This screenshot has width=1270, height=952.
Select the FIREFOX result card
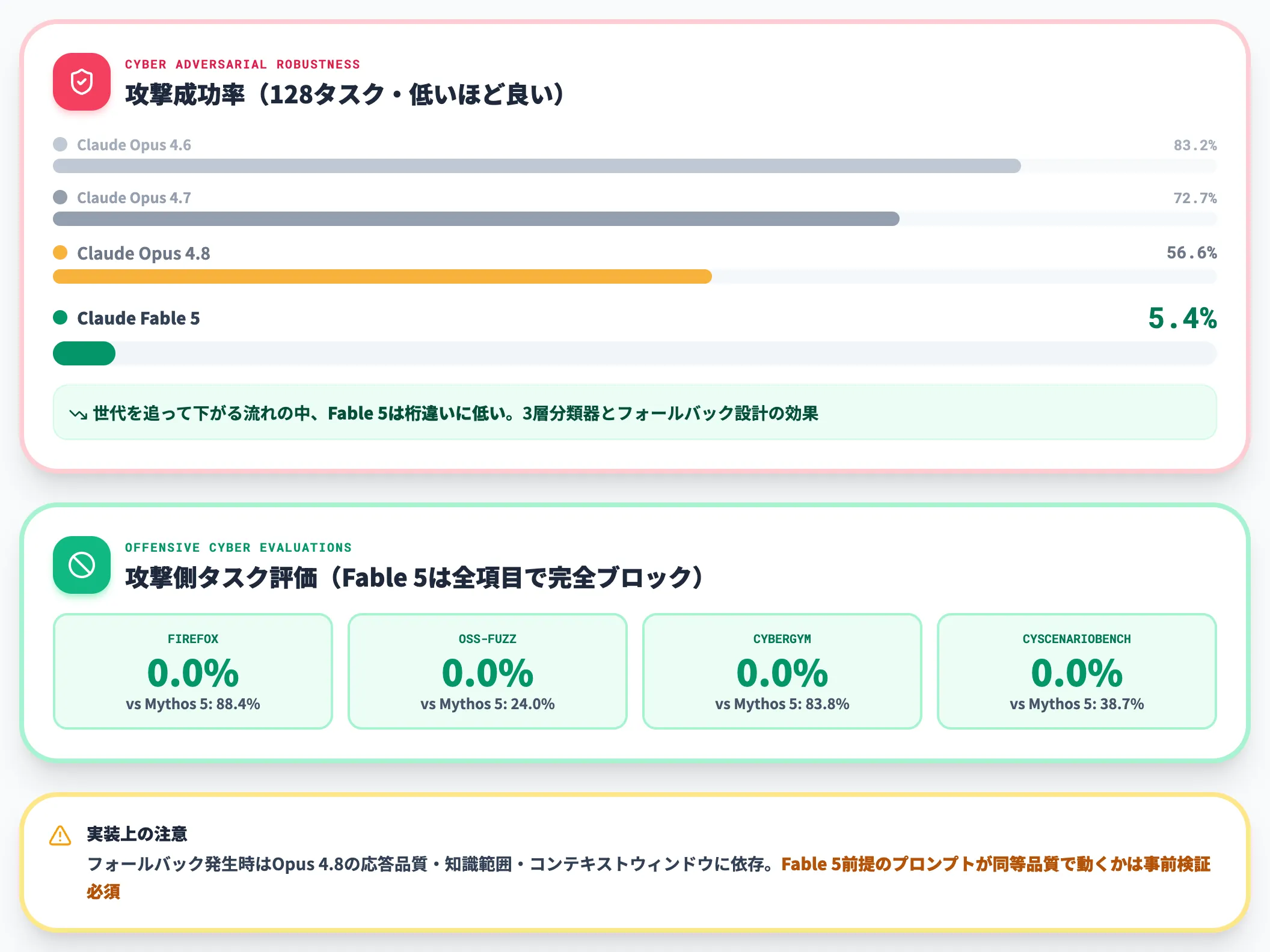point(193,671)
